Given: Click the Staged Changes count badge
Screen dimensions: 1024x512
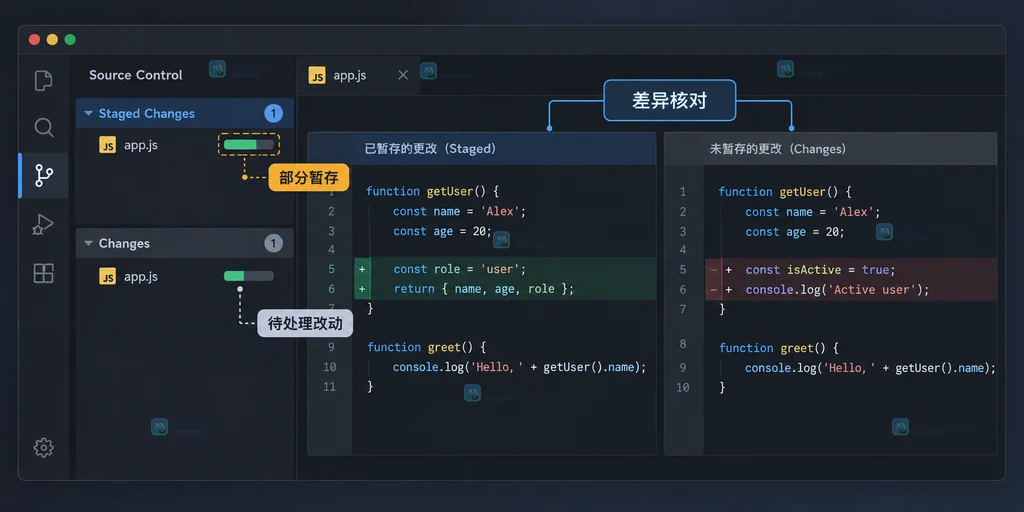Looking at the screenshot, I should (x=273, y=114).
